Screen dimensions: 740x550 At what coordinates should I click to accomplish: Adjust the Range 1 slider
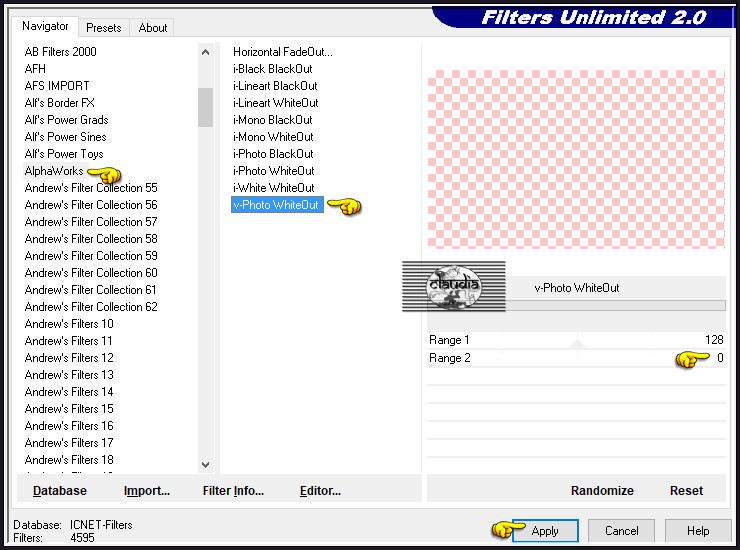576,340
